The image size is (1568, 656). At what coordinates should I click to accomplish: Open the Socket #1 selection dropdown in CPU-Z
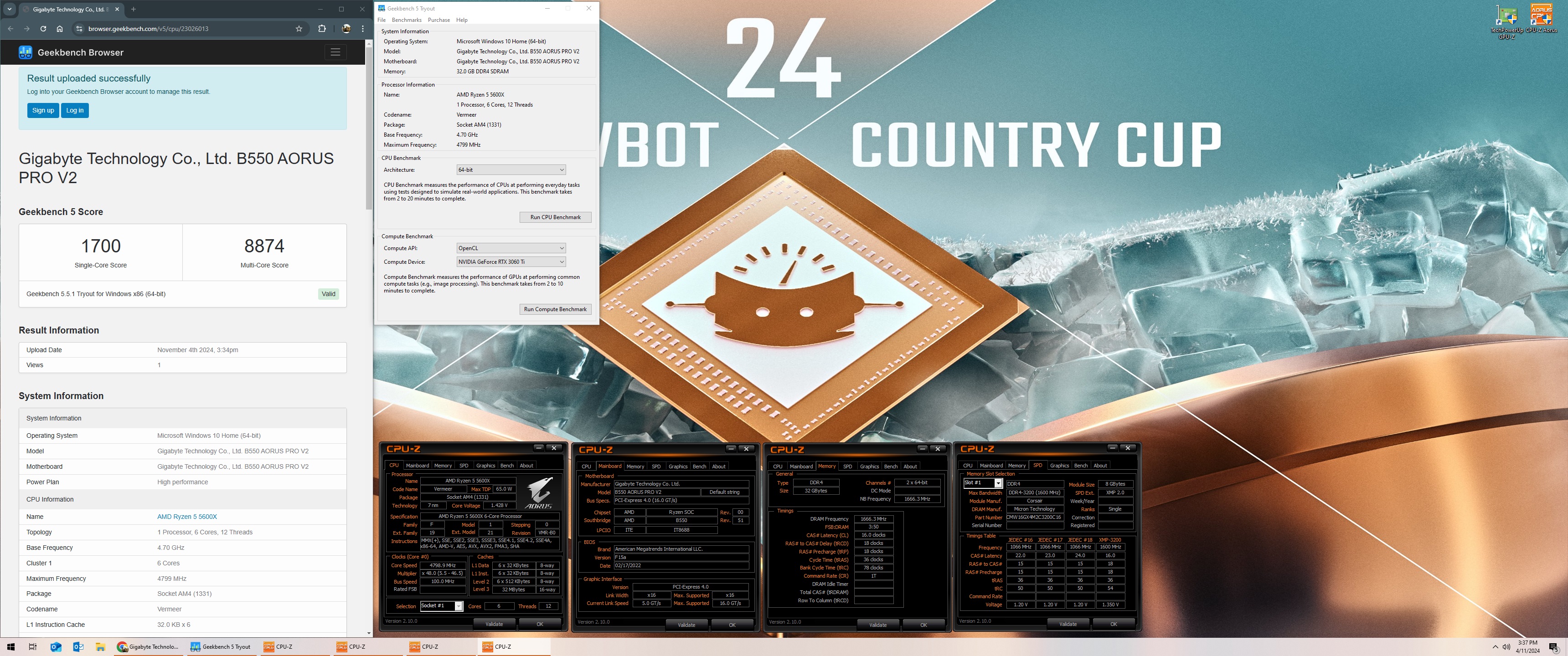click(441, 606)
